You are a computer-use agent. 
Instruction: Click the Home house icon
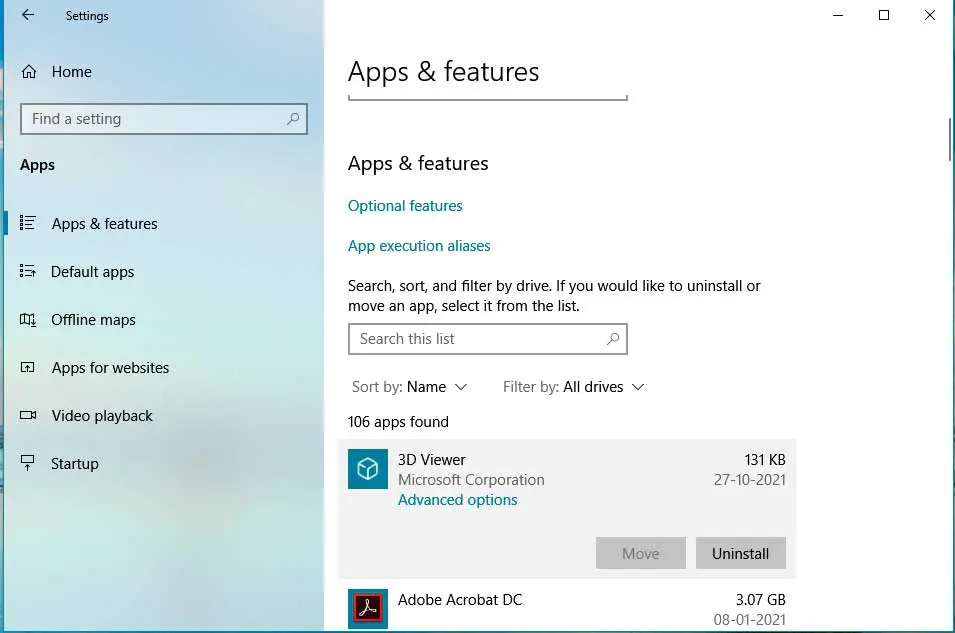29,72
